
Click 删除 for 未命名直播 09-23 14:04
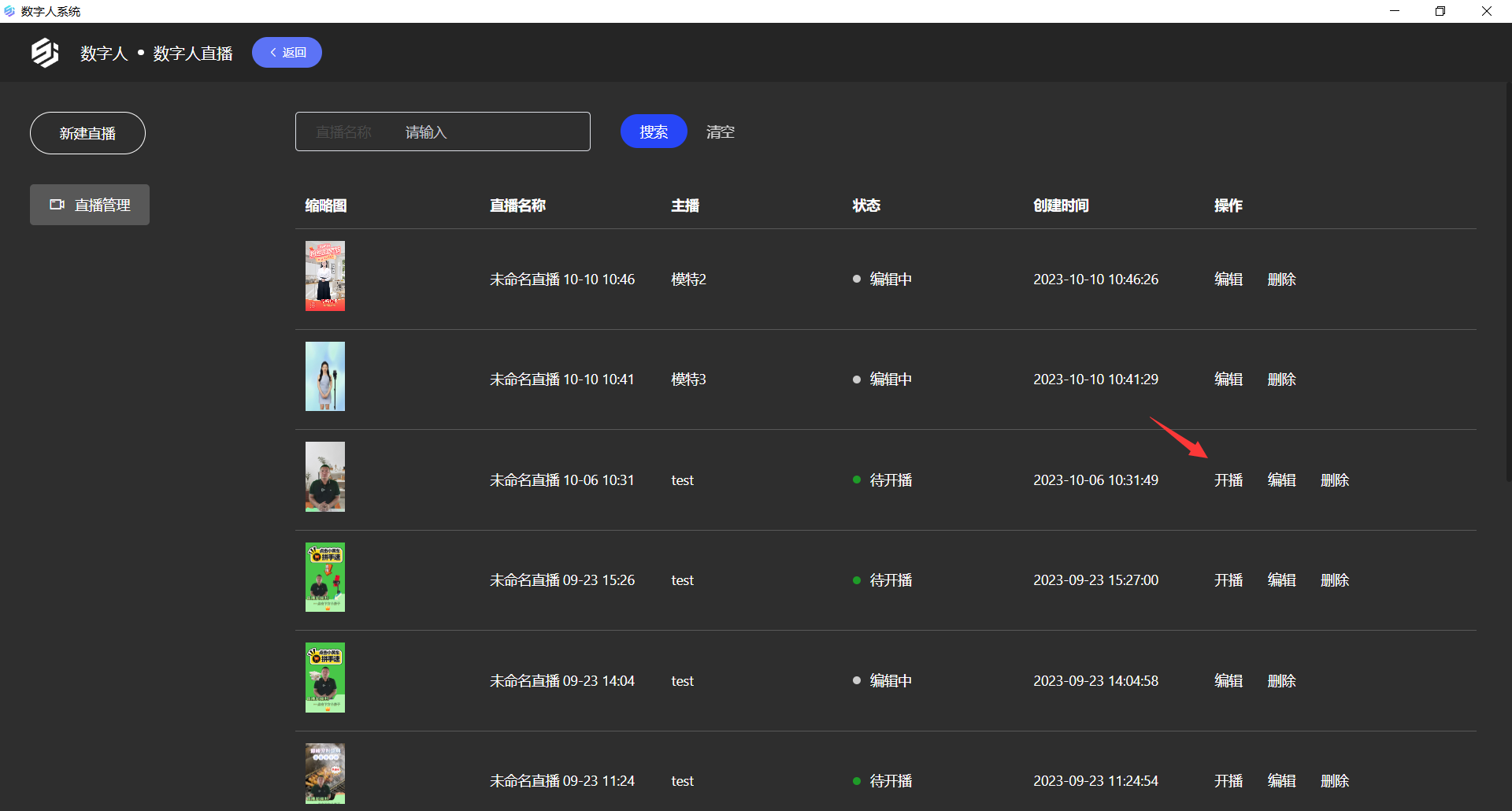click(1282, 681)
